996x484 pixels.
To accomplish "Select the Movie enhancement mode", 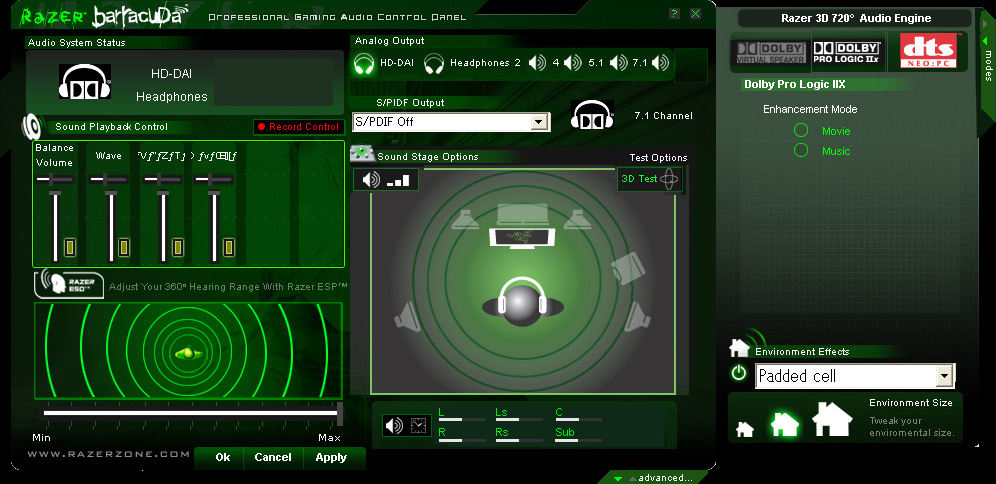I will tap(801, 130).
